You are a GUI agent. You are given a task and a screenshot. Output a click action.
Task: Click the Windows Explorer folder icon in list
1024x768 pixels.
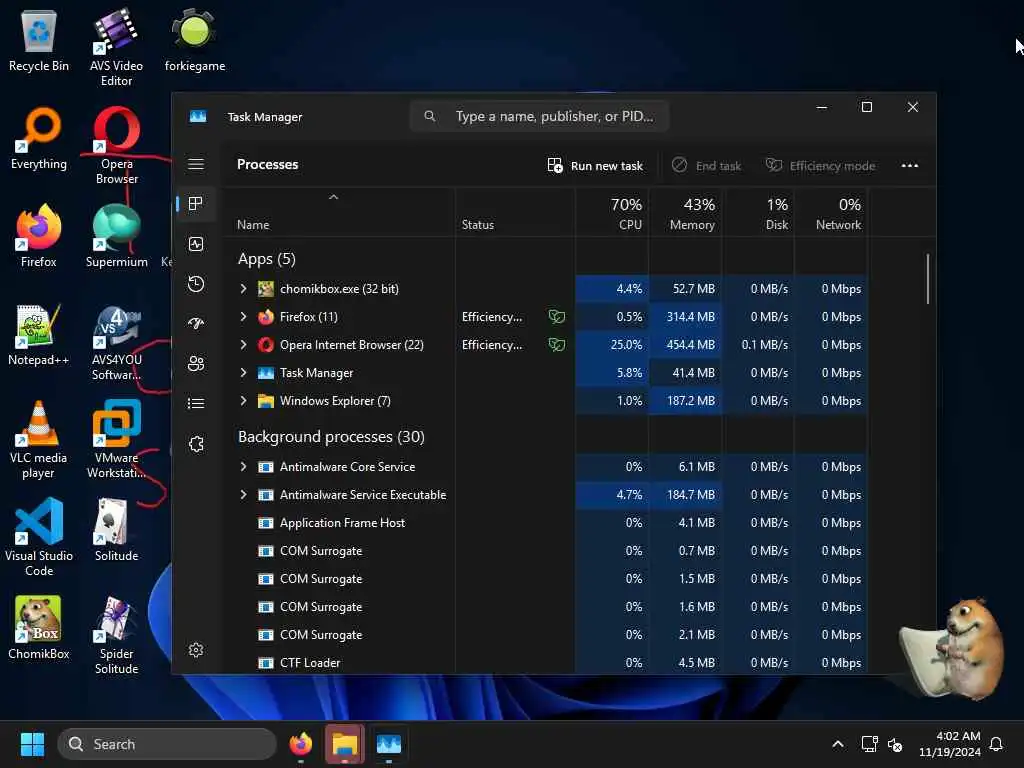coord(266,401)
